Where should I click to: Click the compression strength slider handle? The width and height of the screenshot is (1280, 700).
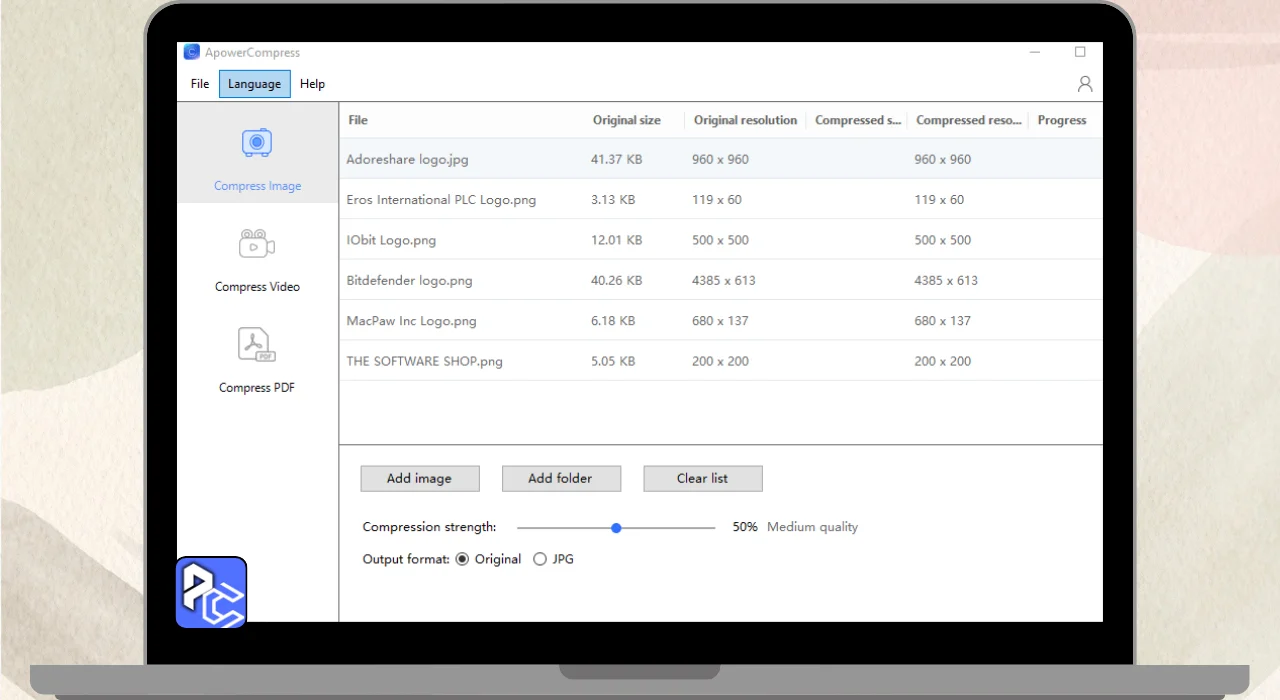616,527
